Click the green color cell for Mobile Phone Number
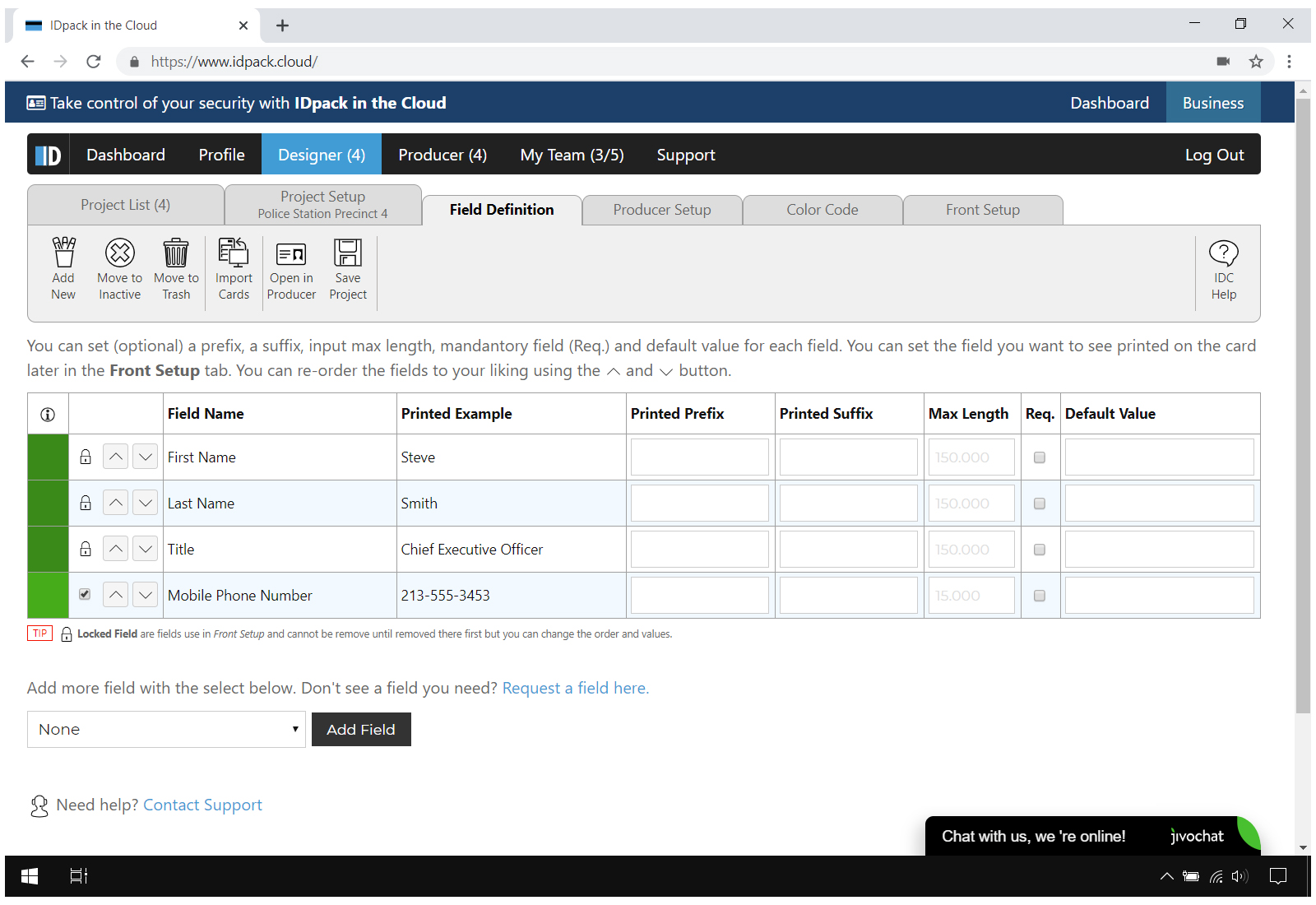 (x=48, y=595)
